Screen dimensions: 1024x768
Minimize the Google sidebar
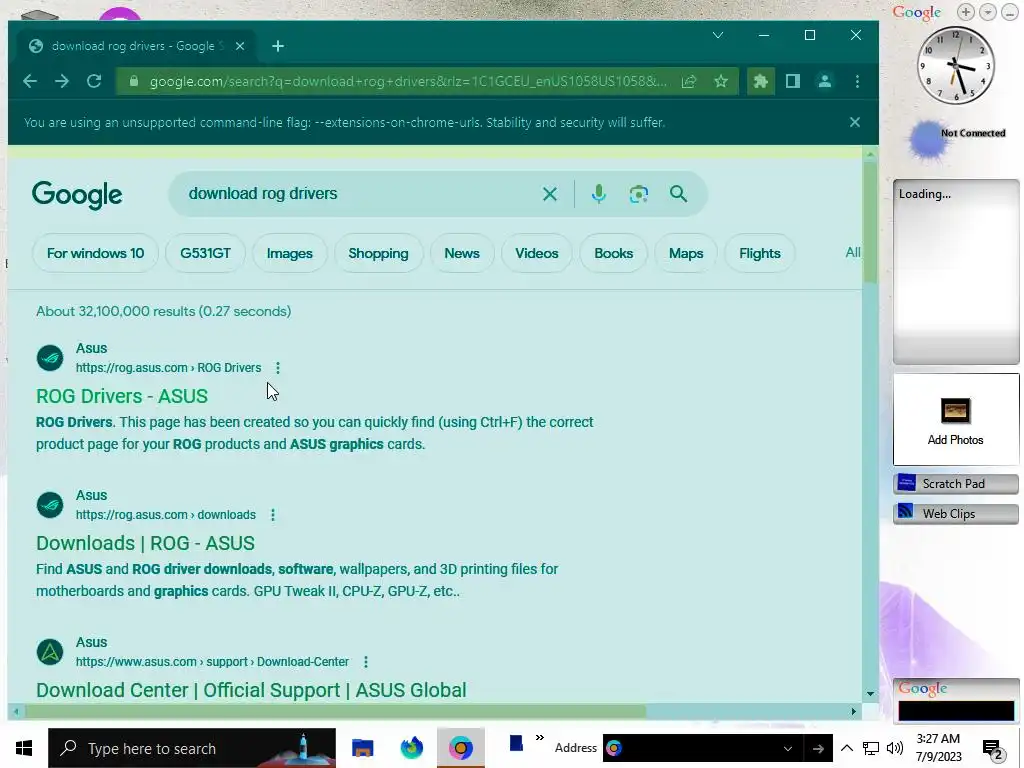click(x=1010, y=12)
